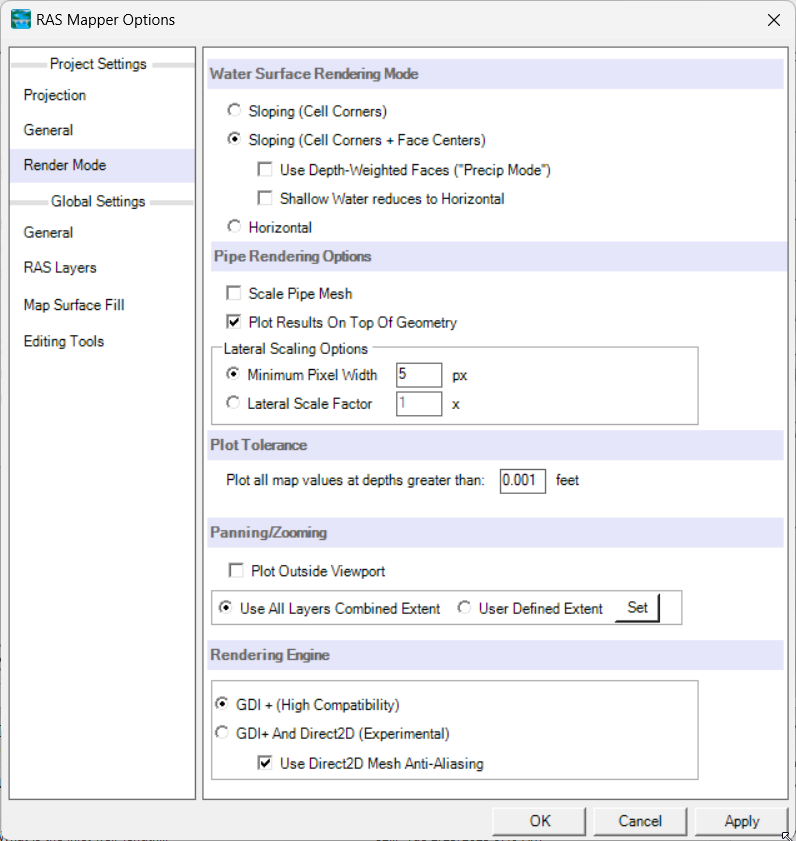The width and height of the screenshot is (796, 841).
Task: Click the RAS Mapper app icon in title bar
Action: click(x=21, y=20)
